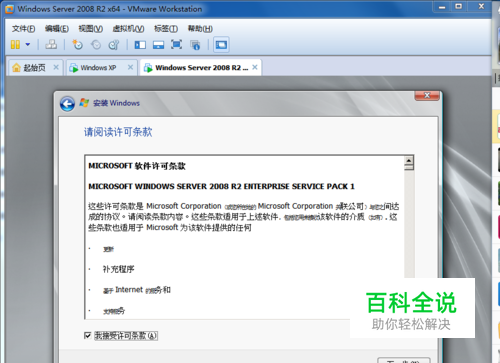Revert to snapshot toolbar icon
500x363 pixels.
click(96, 44)
